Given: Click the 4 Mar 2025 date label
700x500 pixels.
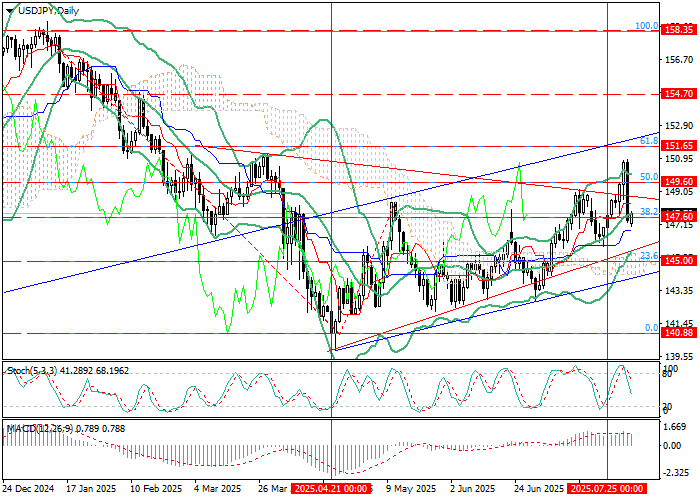Looking at the screenshot, I should pos(218,488).
